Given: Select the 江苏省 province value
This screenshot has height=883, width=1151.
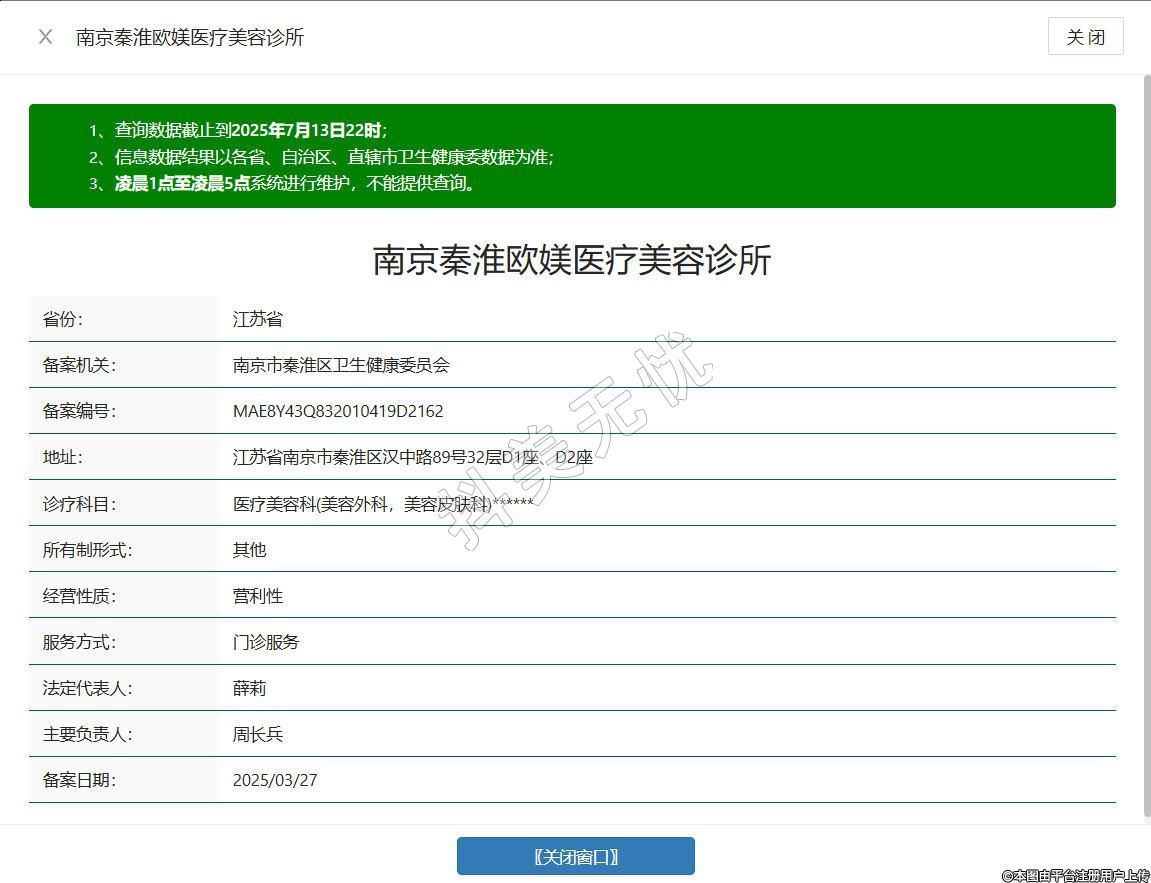Looking at the screenshot, I should [258, 319].
